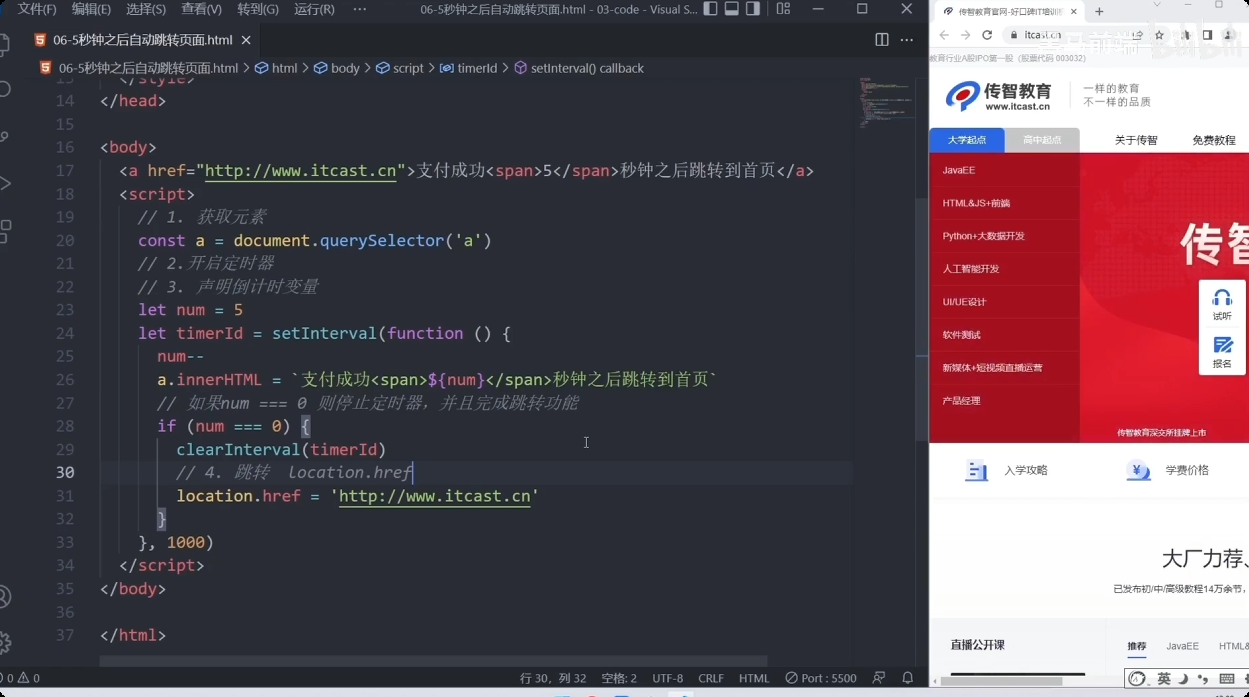Click 入学攻略 icon on webpage

point(976,470)
